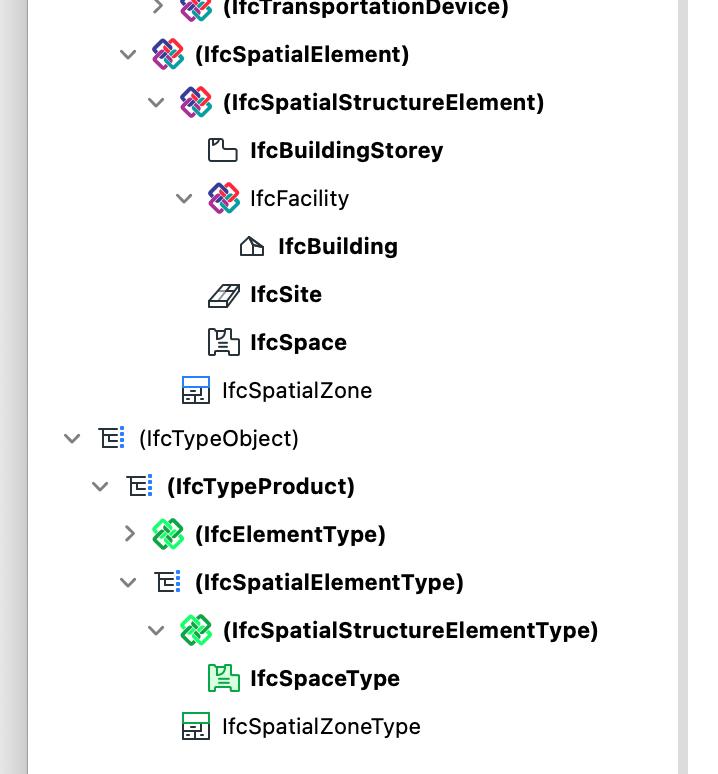Image resolution: width=718 pixels, height=774 pixels.
Task: Click the IfcTypeObject hierarchy icon
Action: coord(112,438)
